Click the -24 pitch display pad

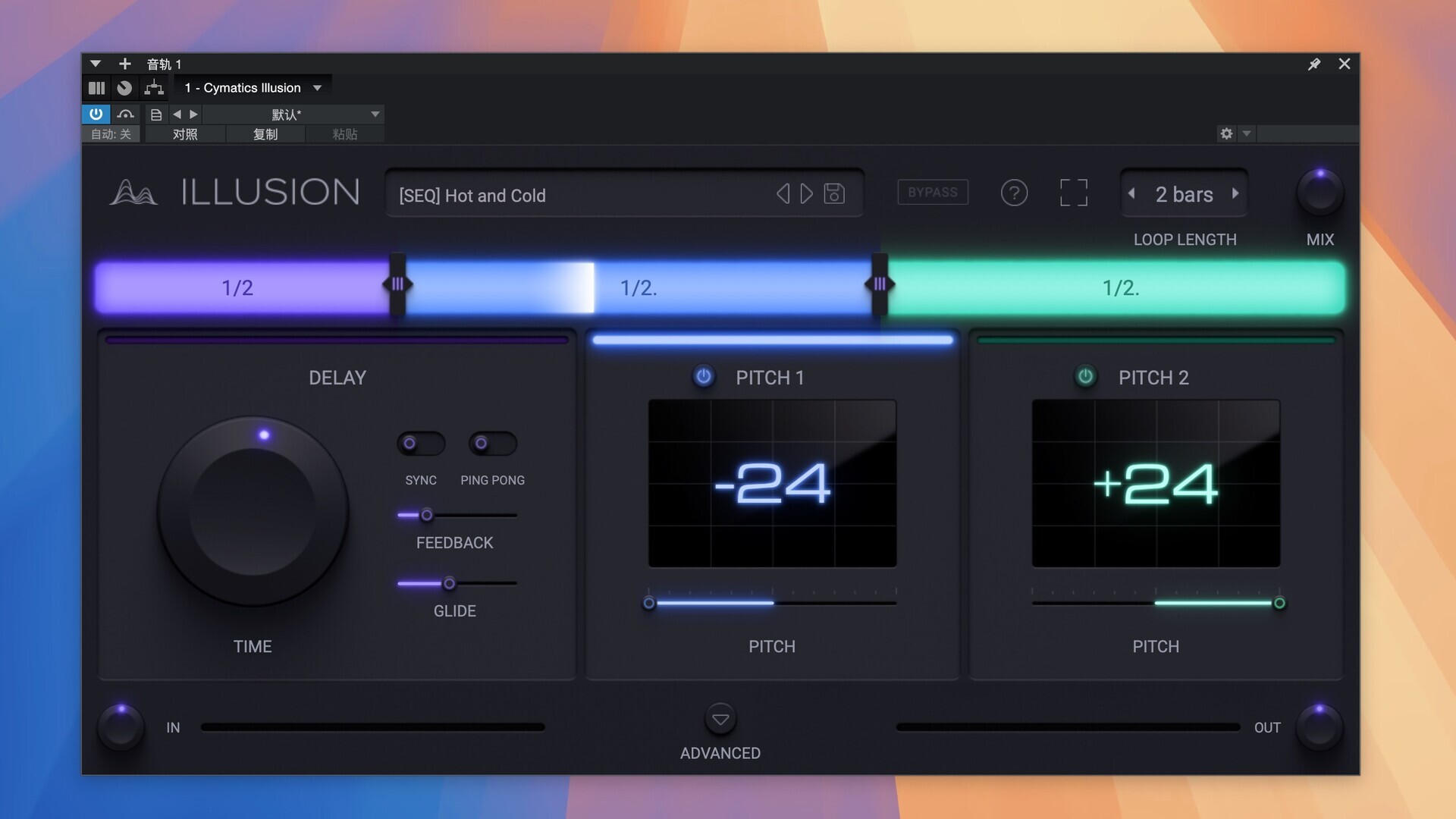point(772,483)
